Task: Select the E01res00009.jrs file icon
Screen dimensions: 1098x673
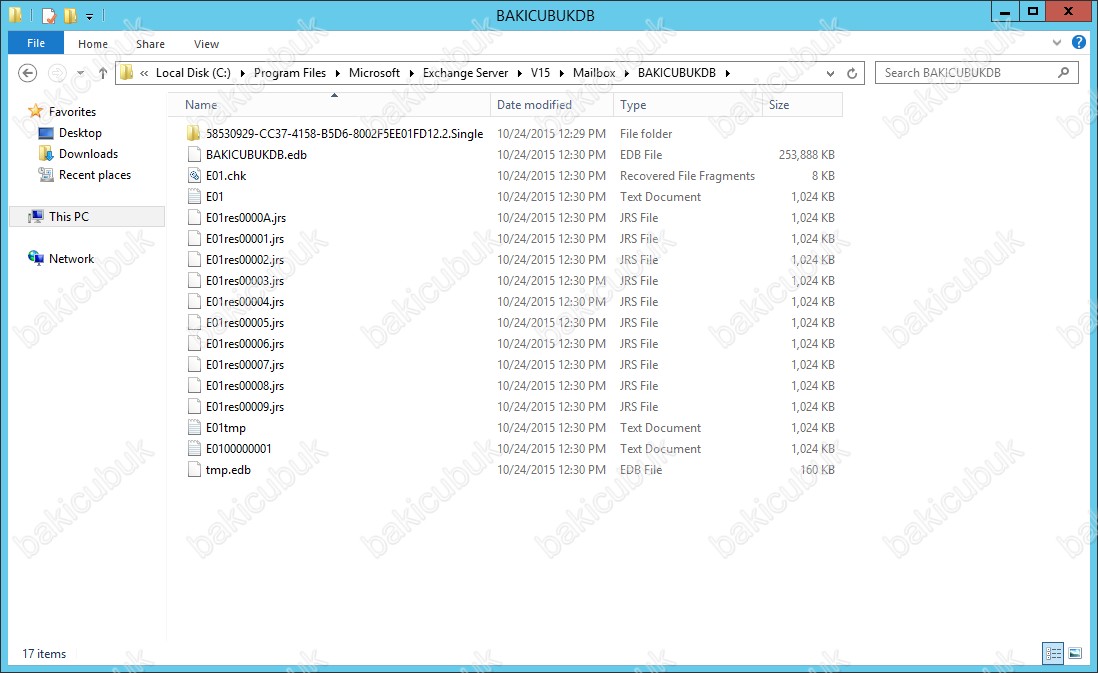Action: coord(194,406)
